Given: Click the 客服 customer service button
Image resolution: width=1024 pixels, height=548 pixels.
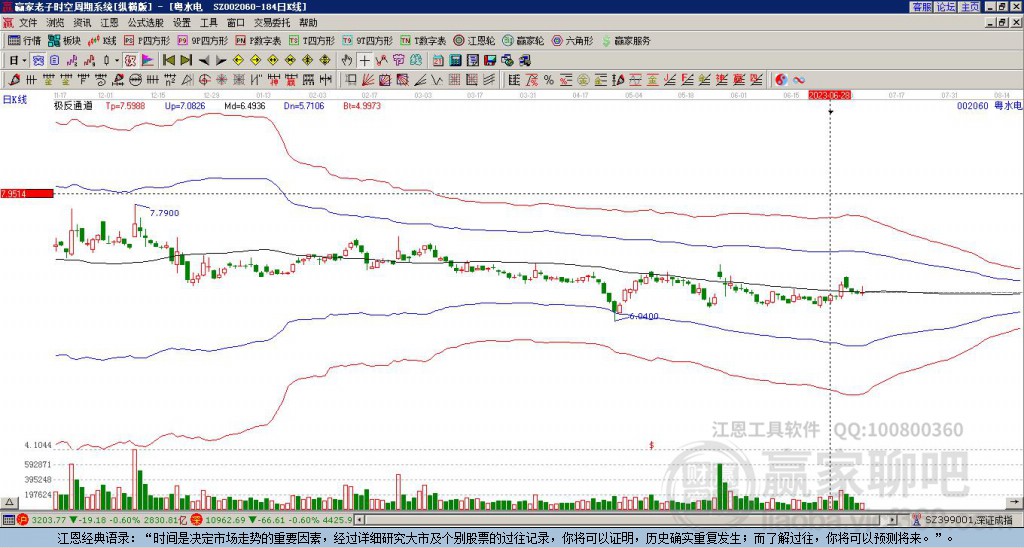Looking at the screenshot, I should point(921,7).
